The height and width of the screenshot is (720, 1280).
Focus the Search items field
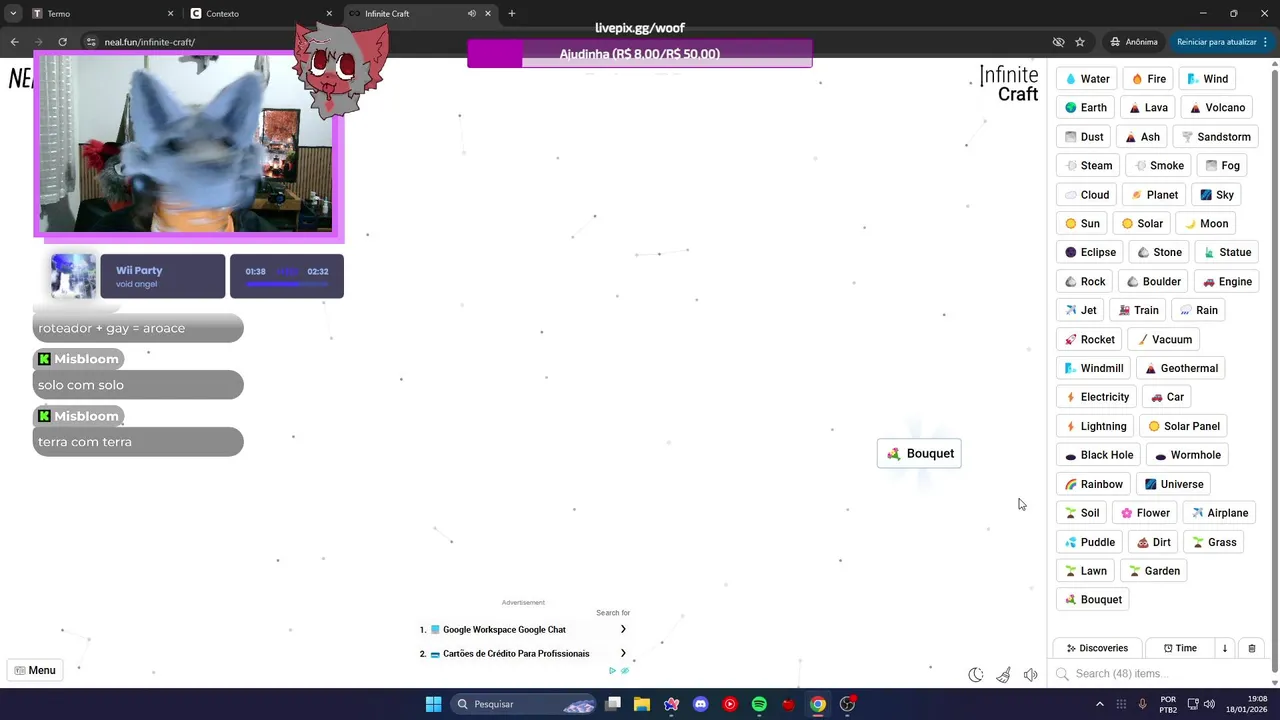click(1160, 674)
